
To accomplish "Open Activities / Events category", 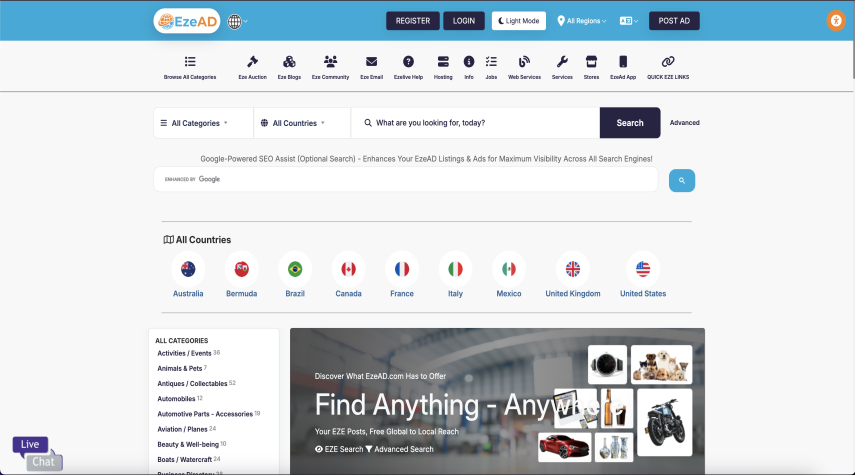I will (x=184, y=353).
